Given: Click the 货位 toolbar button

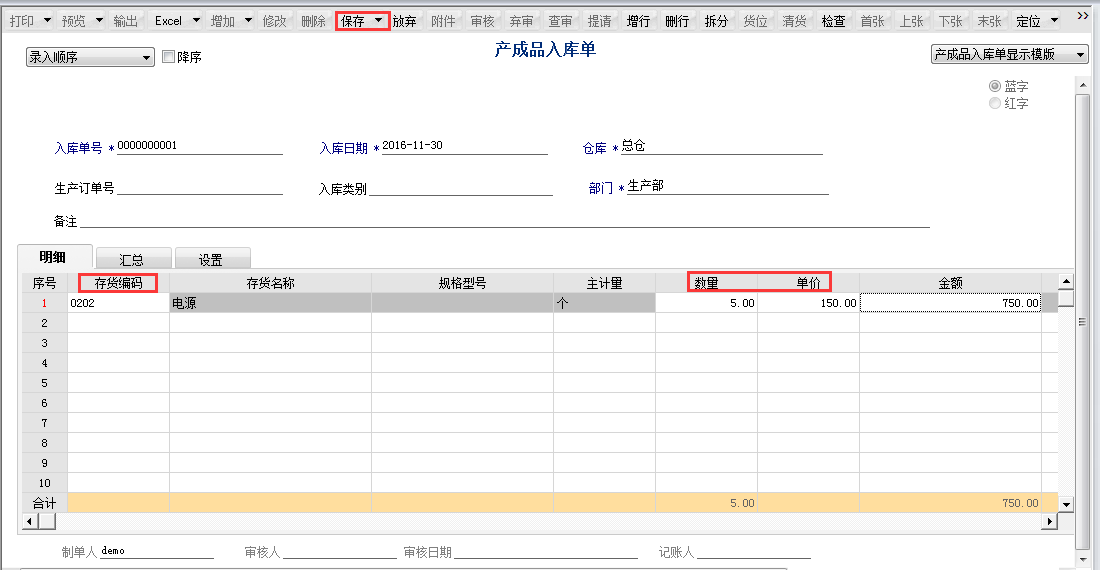Looking at the screenshot, I should click(x=756, y=21).
